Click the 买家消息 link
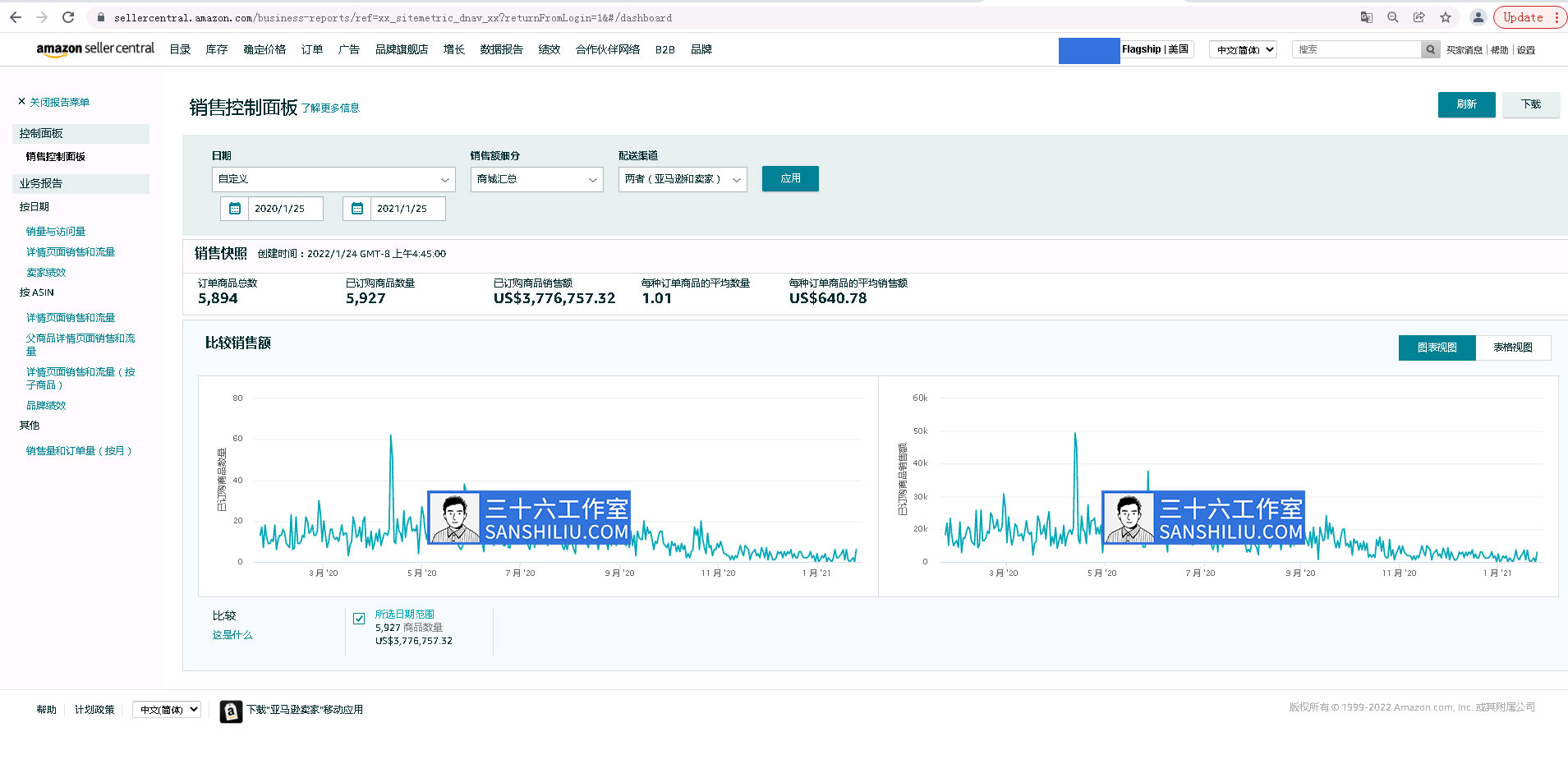 pos(1465,50)
